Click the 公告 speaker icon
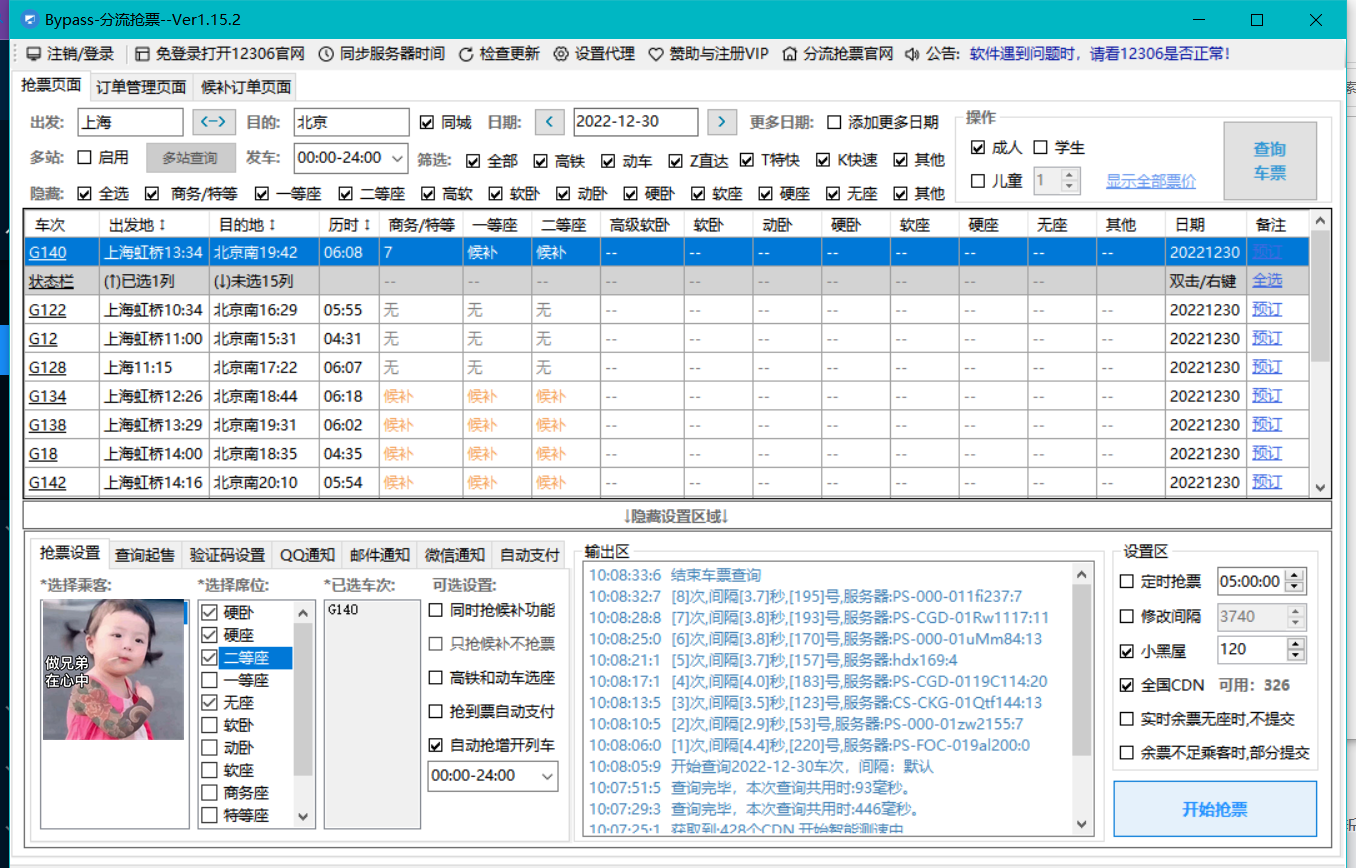This screenshot has height=868, width=1356. [912, 54]
